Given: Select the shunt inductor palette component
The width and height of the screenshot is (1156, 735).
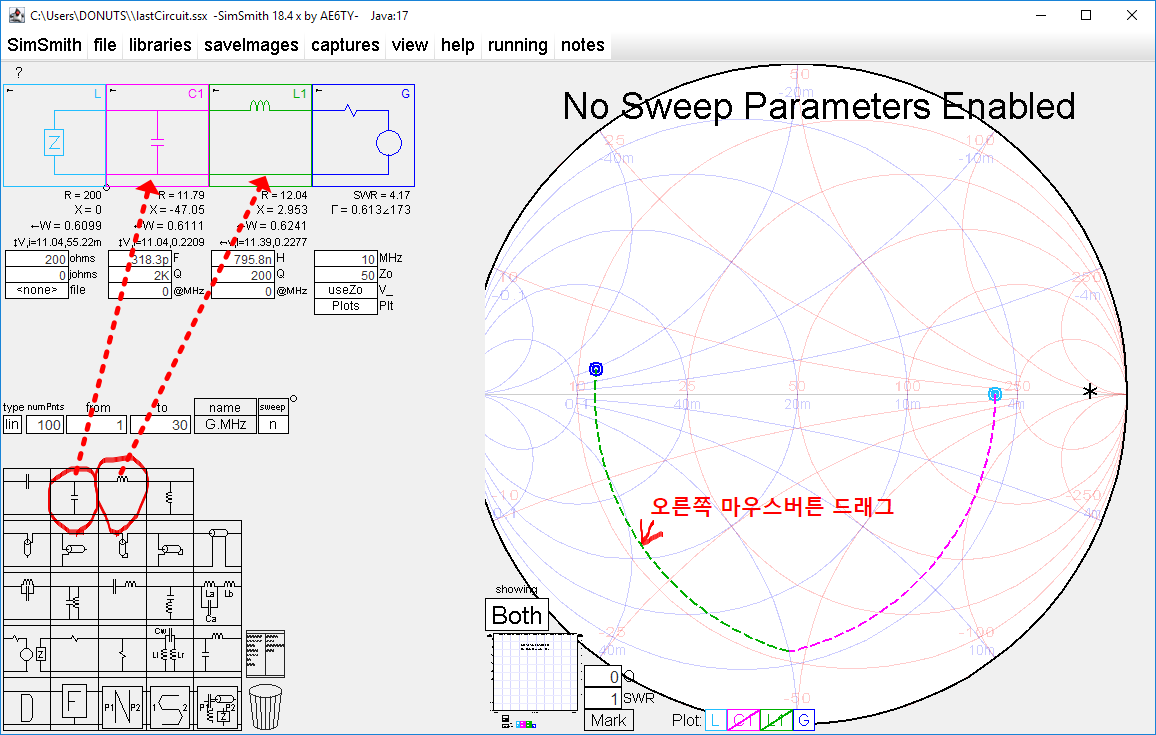Looking at the screenshot, I should (x=170, y=492).
